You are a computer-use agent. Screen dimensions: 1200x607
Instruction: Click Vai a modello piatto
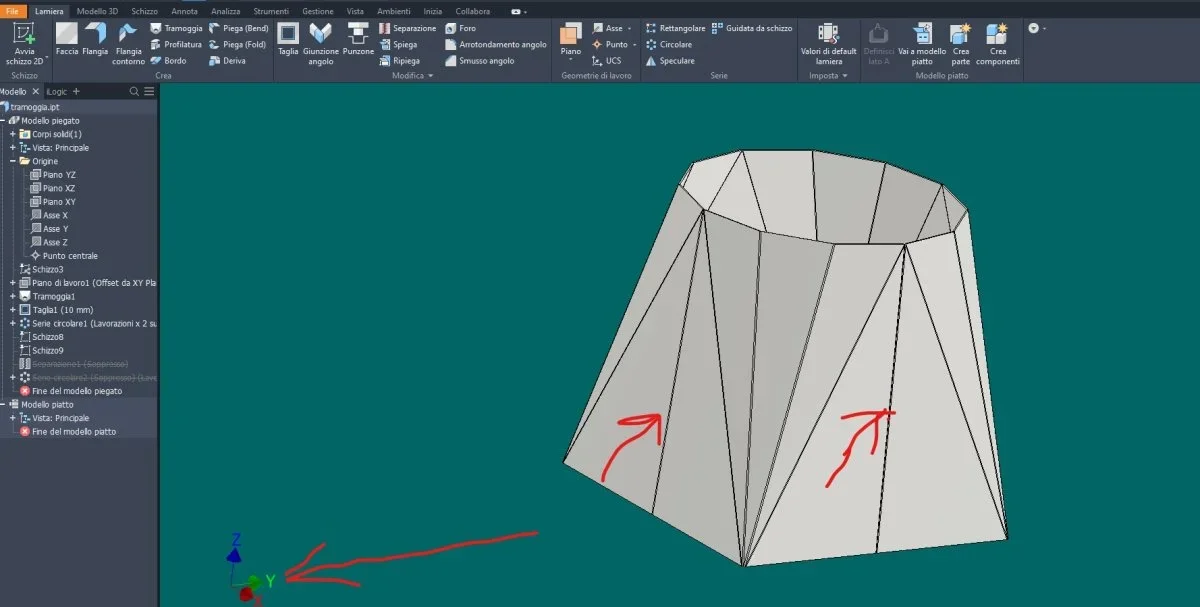(x=921, y=44)
